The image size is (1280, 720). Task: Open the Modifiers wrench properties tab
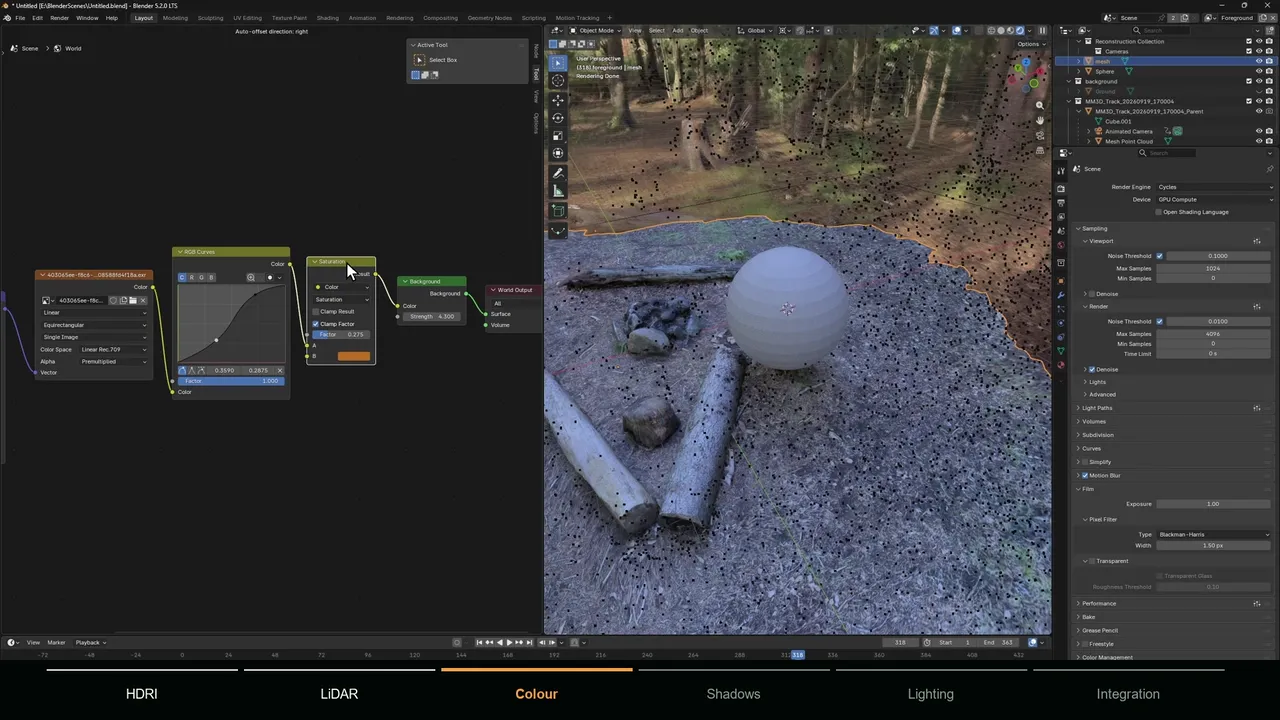click(1061, 295)
